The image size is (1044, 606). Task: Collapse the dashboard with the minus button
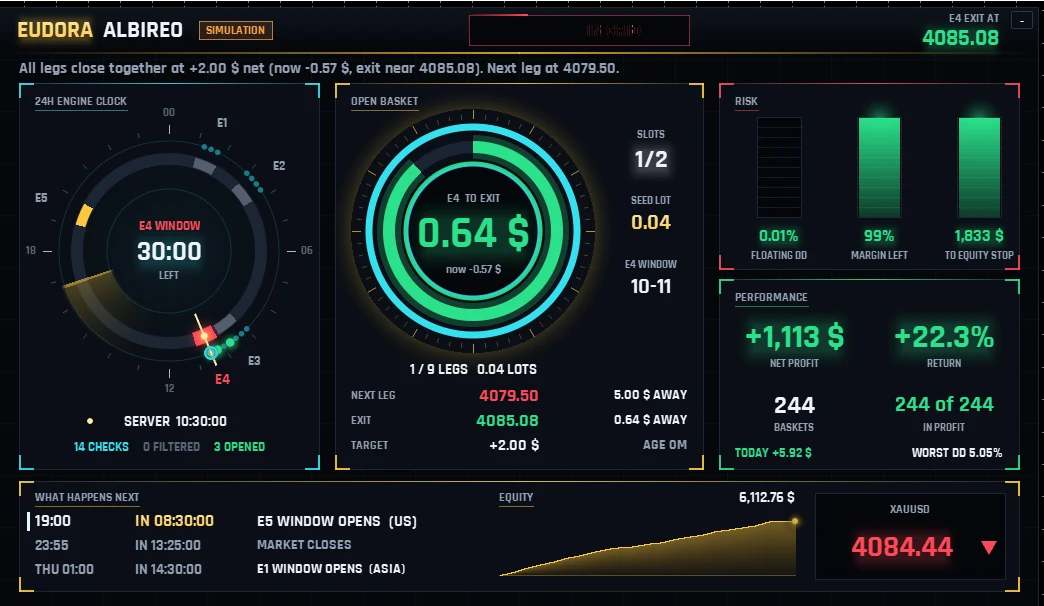click(1022, 20)
